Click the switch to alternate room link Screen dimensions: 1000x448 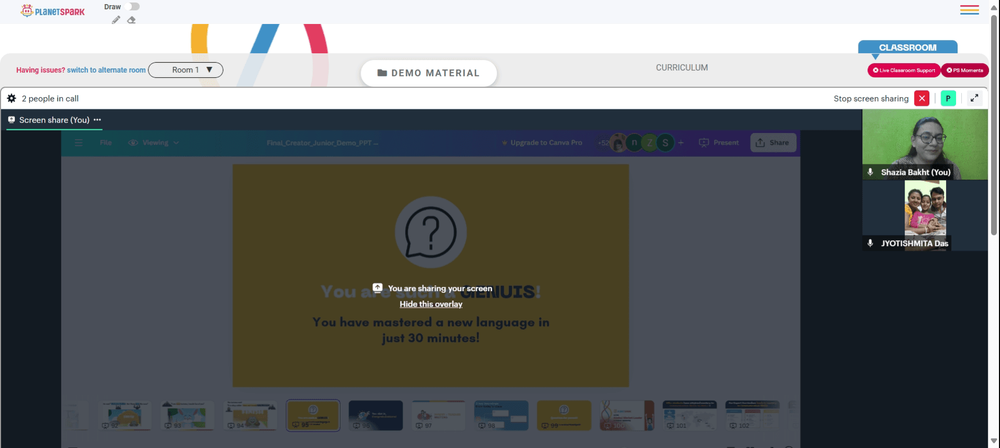pos(107,70)
